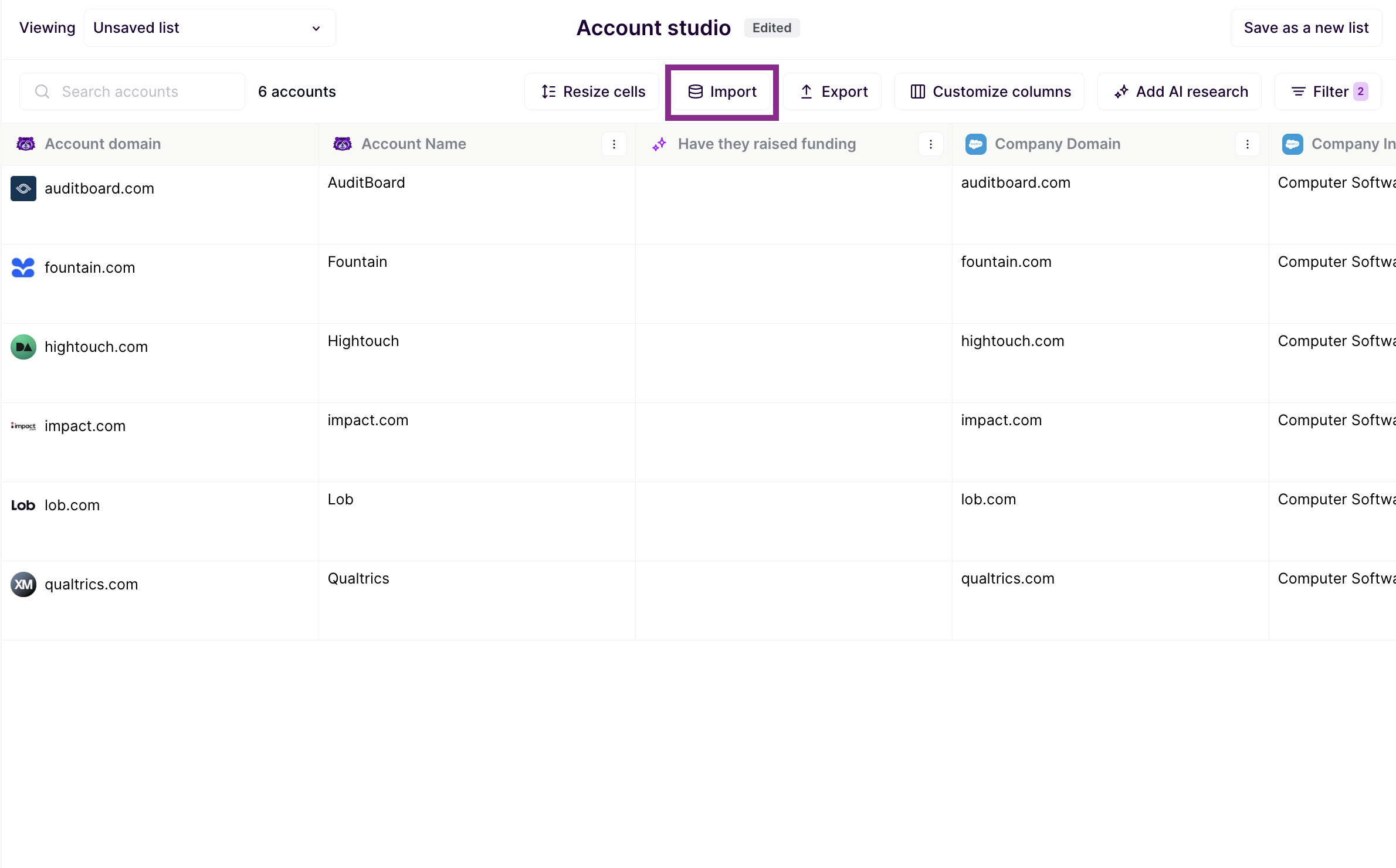Click the Filter count badge 2
Image resolution: width=1396 pixels, height=868 pixels.
pos(1361,91)
